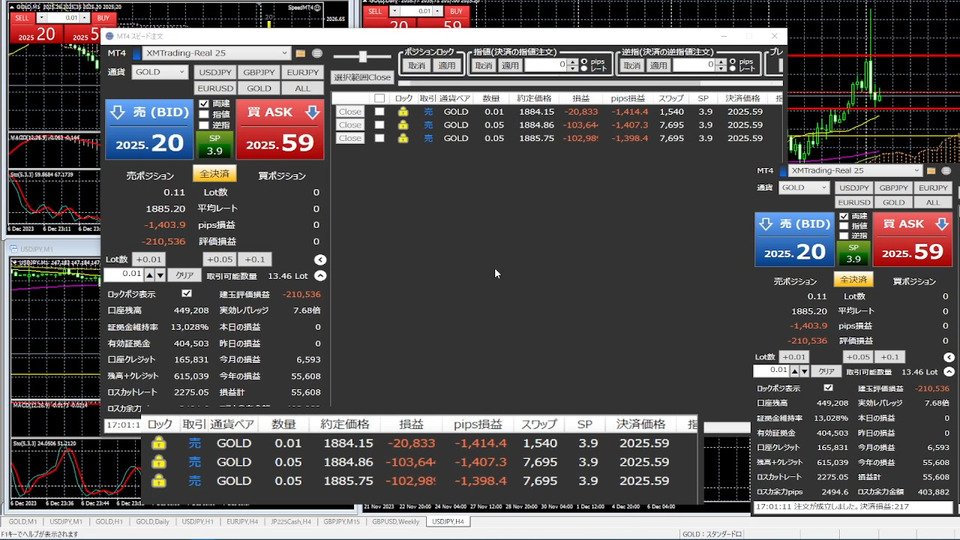960x540 pixels.
Task: Click the クリア button in main window
Action: pos(184,276)
